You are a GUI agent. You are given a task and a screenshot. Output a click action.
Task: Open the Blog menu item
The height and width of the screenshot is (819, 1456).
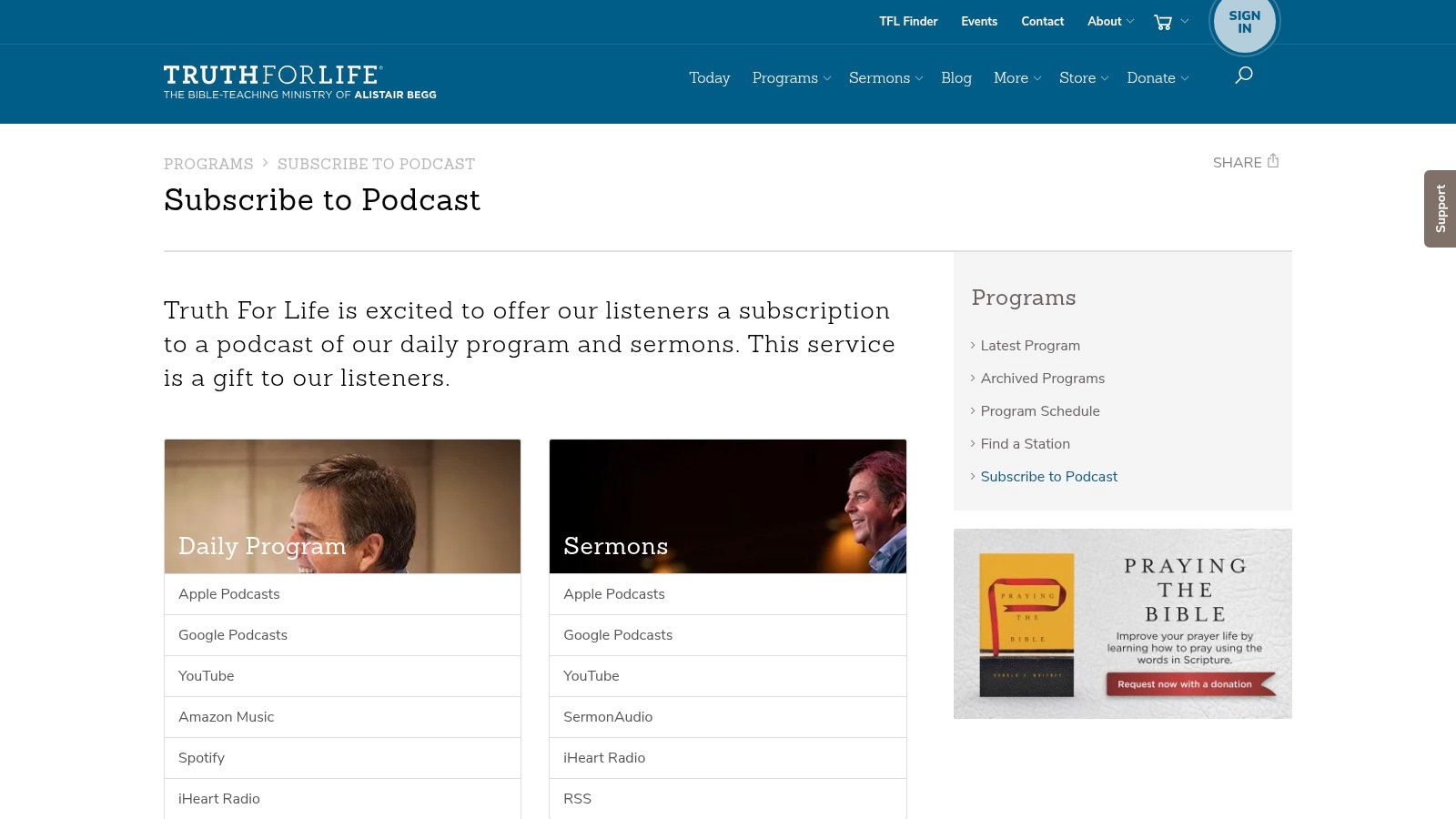pyautogui.click(x=956, y=78)
